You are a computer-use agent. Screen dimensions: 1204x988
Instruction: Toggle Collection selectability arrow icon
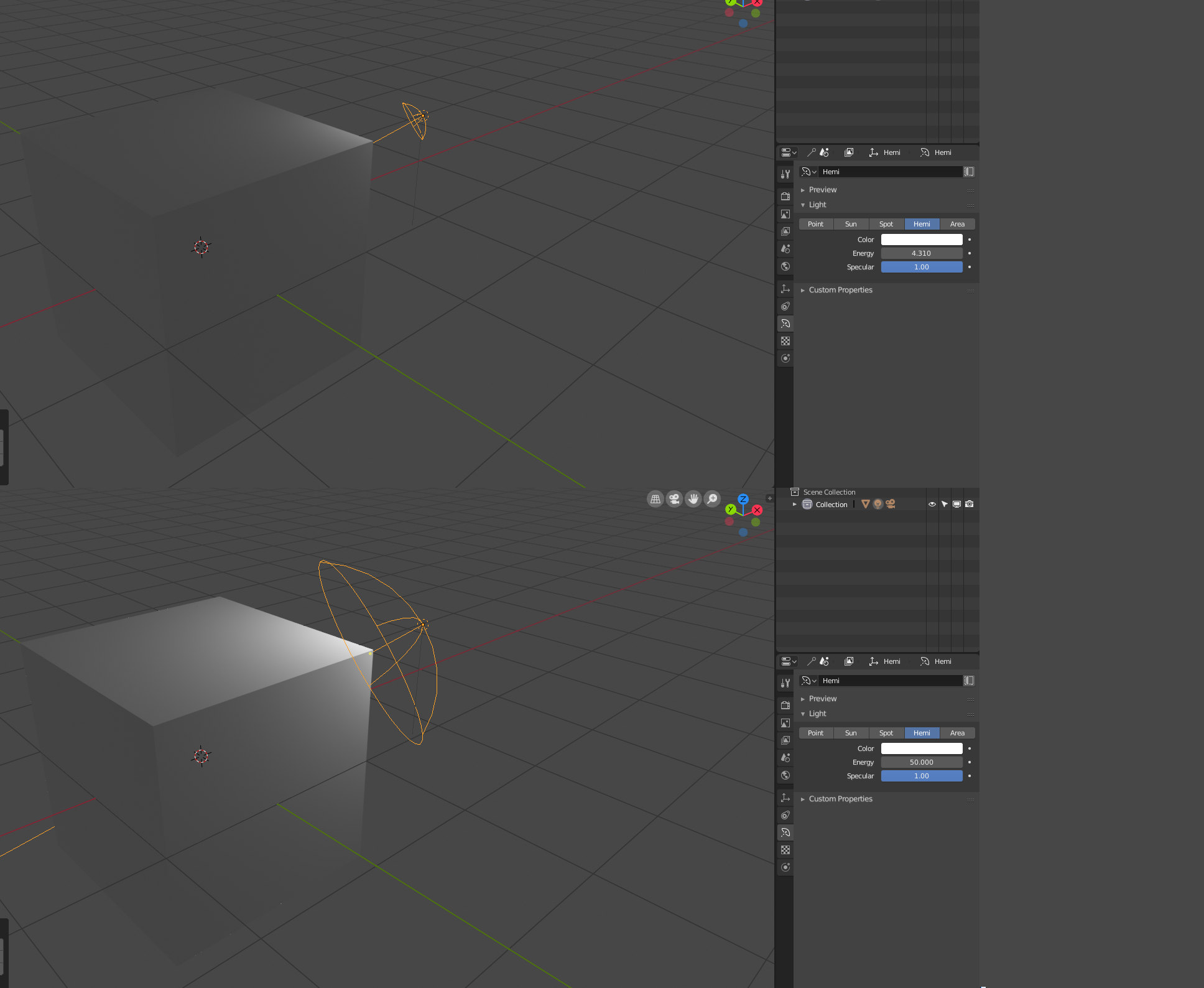[945, 505]
